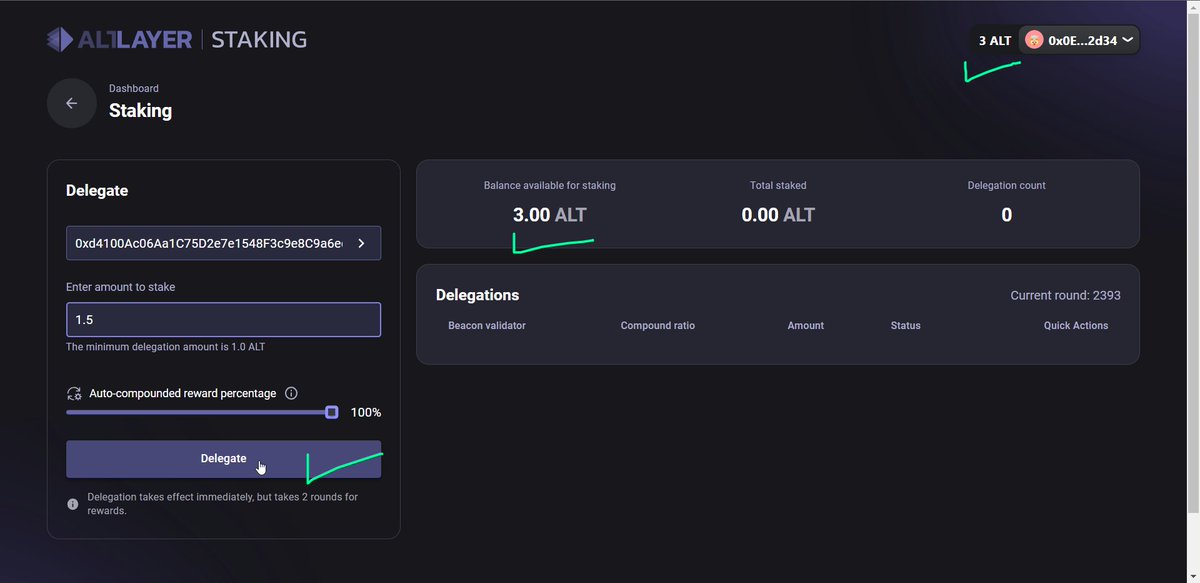Expand the beacon validator address selector
This screenshot has width=1200, height=583.
tap(361, 243)
